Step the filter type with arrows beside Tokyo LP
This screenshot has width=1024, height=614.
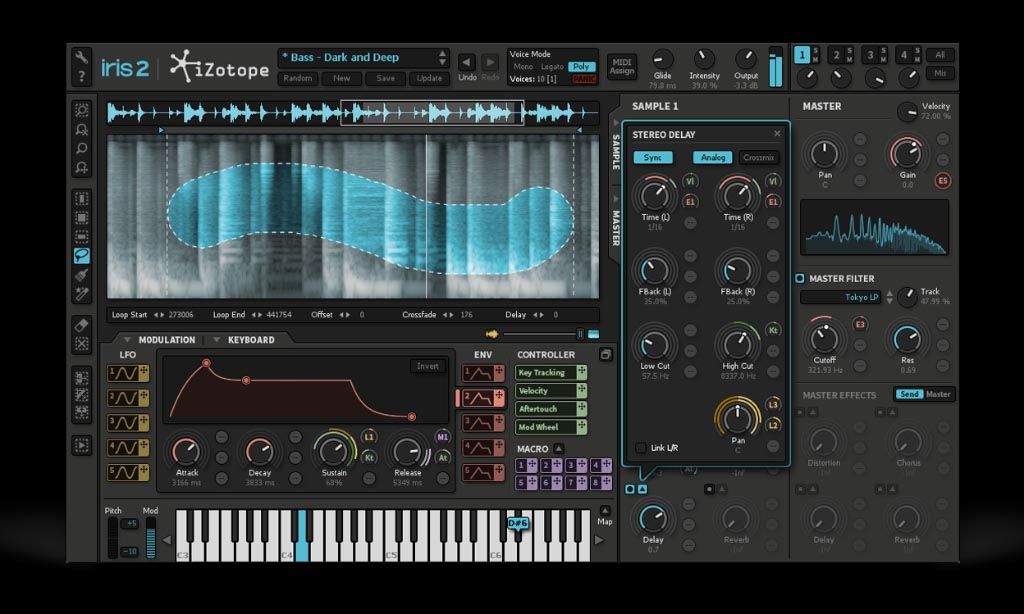889,297
